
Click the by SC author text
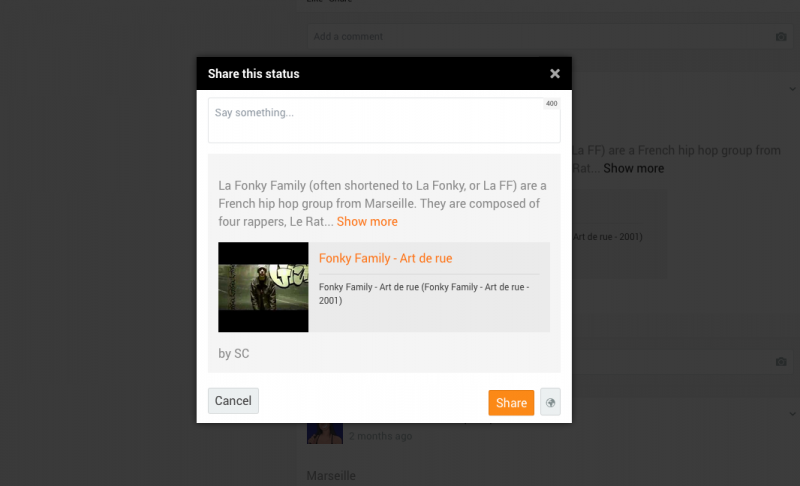(x=234, y=353)
